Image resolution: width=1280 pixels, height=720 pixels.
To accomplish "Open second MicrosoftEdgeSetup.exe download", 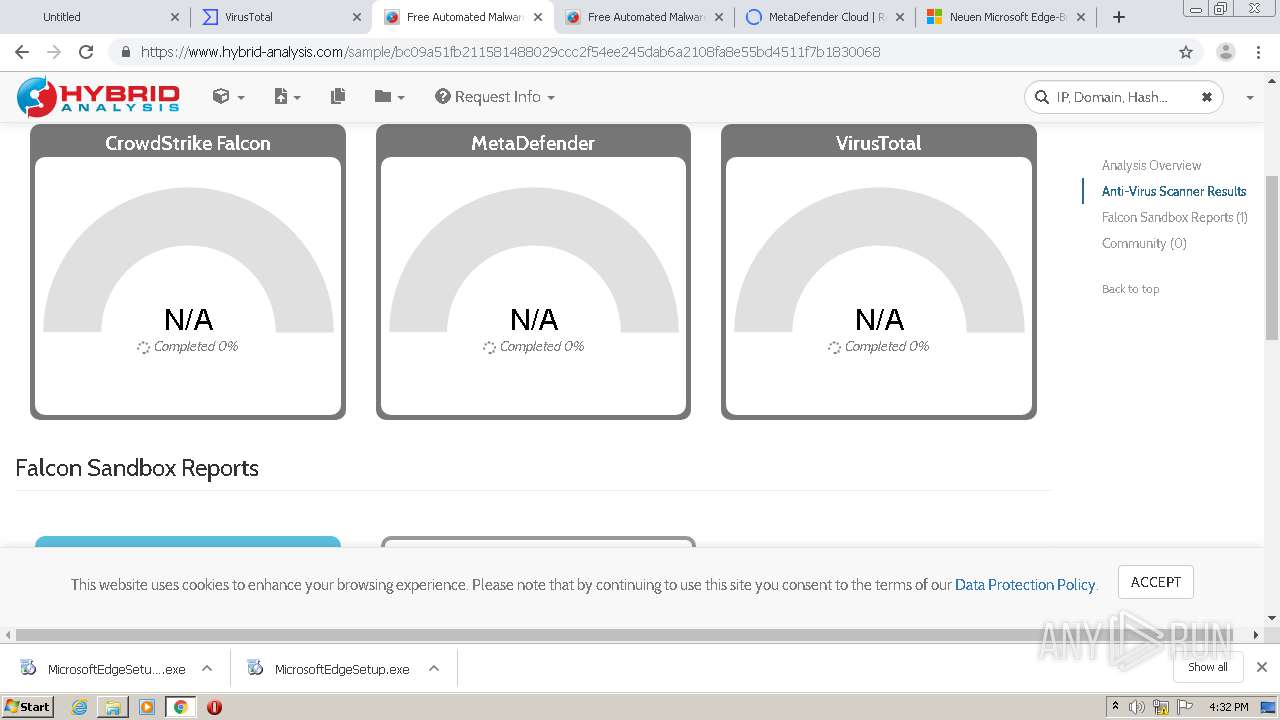I will [330, 669].
